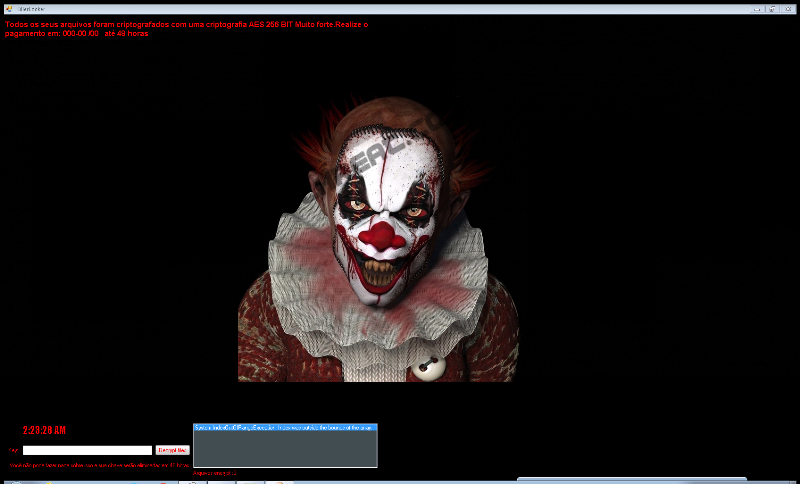
Task: Maximize the window using the title bar button
Action: pos(772,7)
